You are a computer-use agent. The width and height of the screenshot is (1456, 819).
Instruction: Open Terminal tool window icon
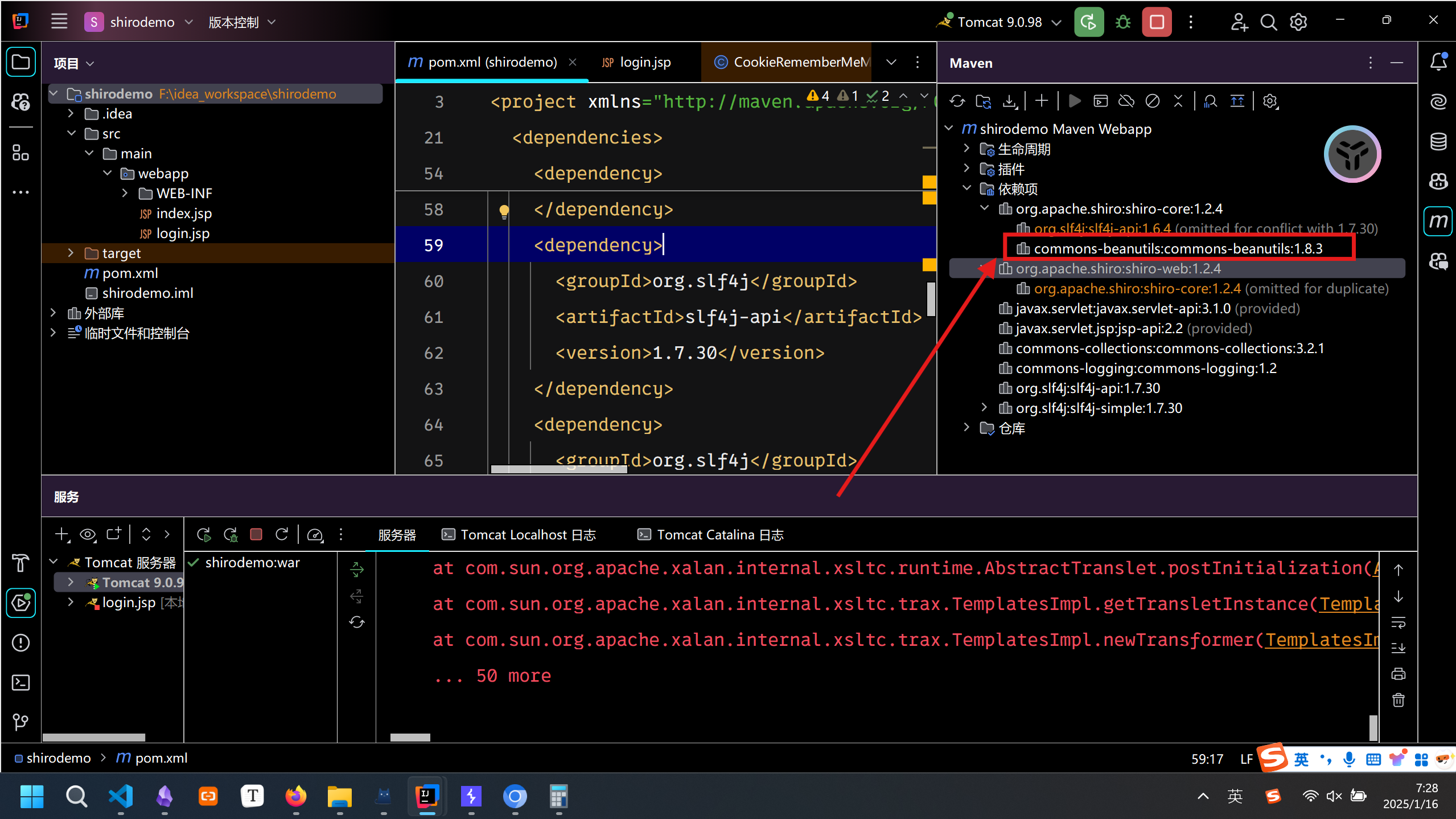(21, 682)
